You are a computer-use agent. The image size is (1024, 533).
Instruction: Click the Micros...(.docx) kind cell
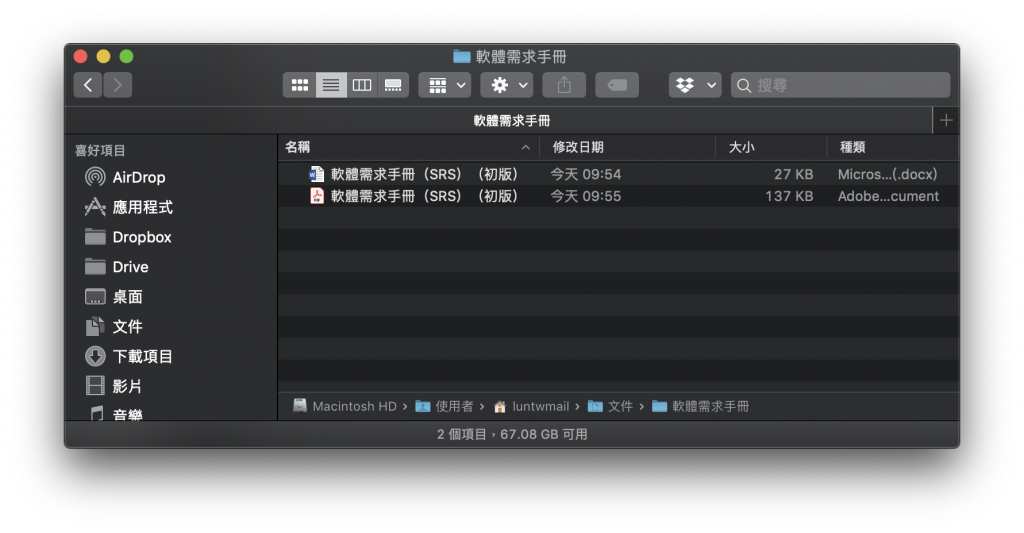888,174
